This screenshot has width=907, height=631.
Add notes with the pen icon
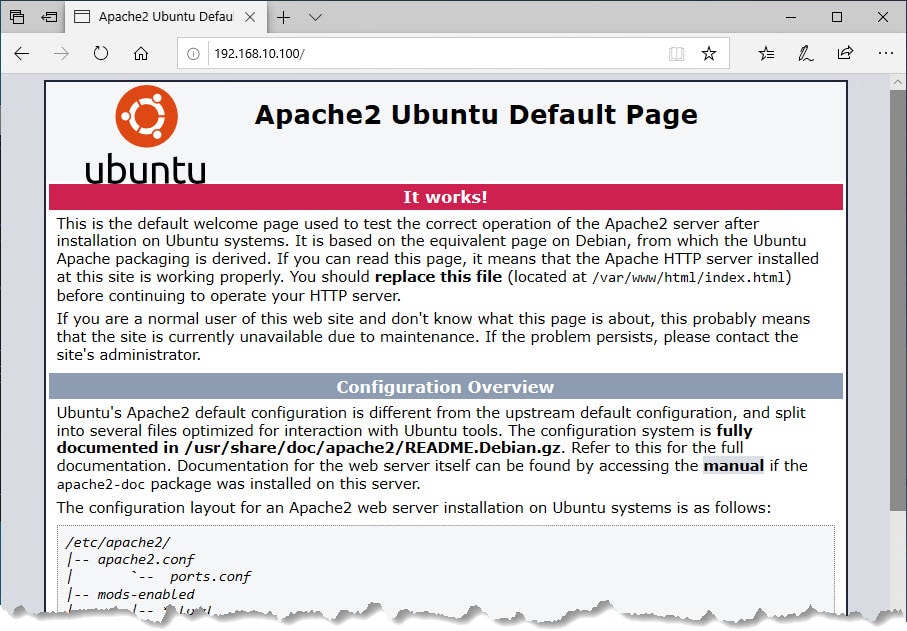(x=806, y=54)
